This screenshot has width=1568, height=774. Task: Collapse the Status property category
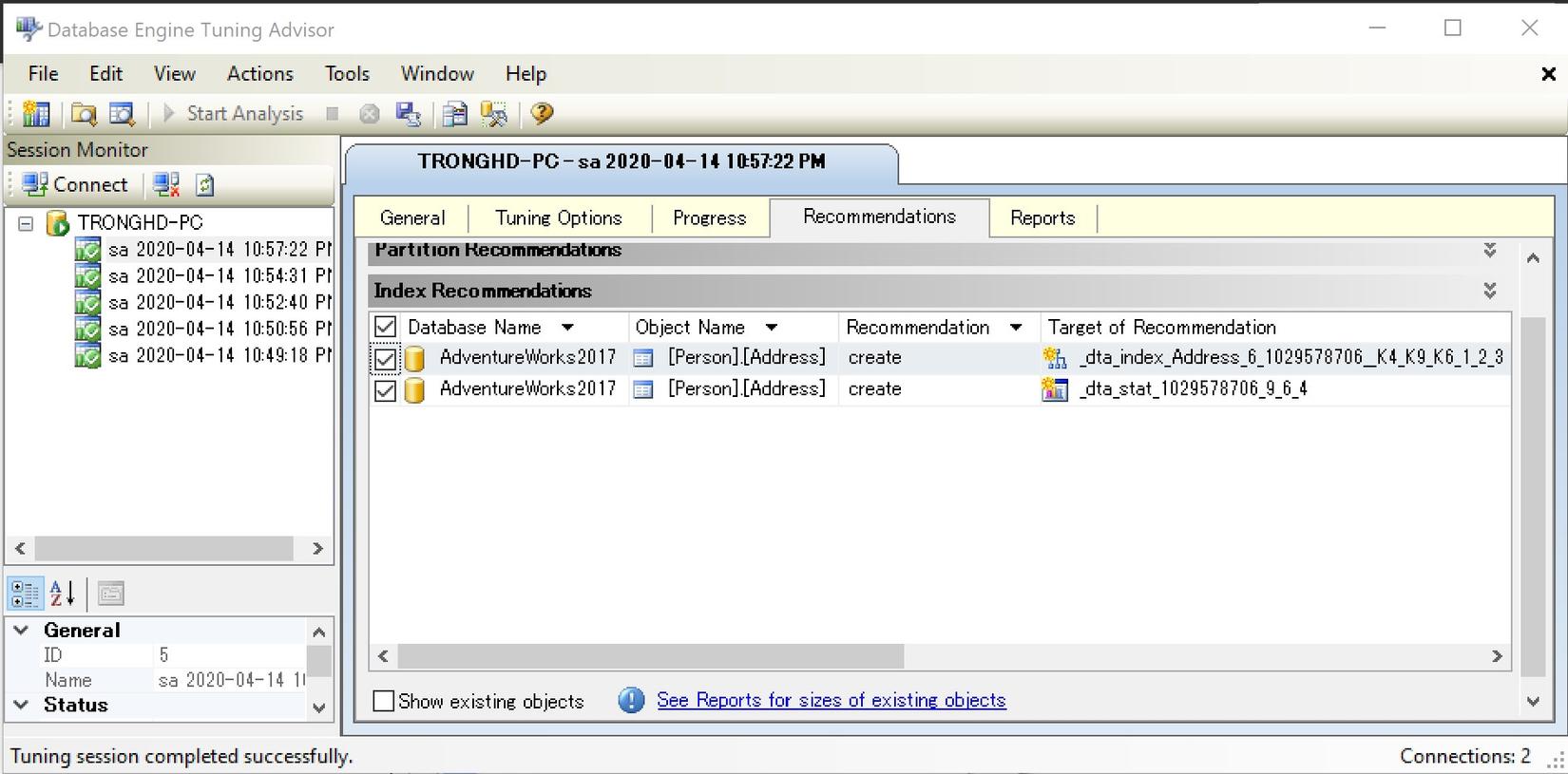click(22, 706)
